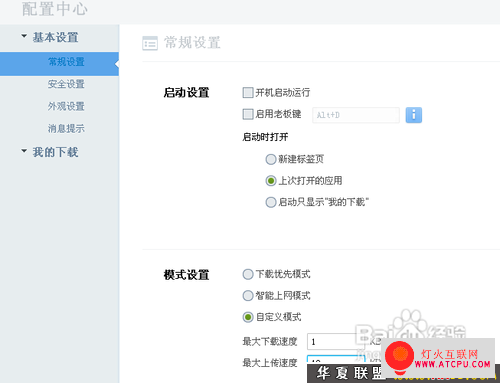500x383 pixels.
Task: Open 外观设置 in the sidebar
Action: click(66, 106)
